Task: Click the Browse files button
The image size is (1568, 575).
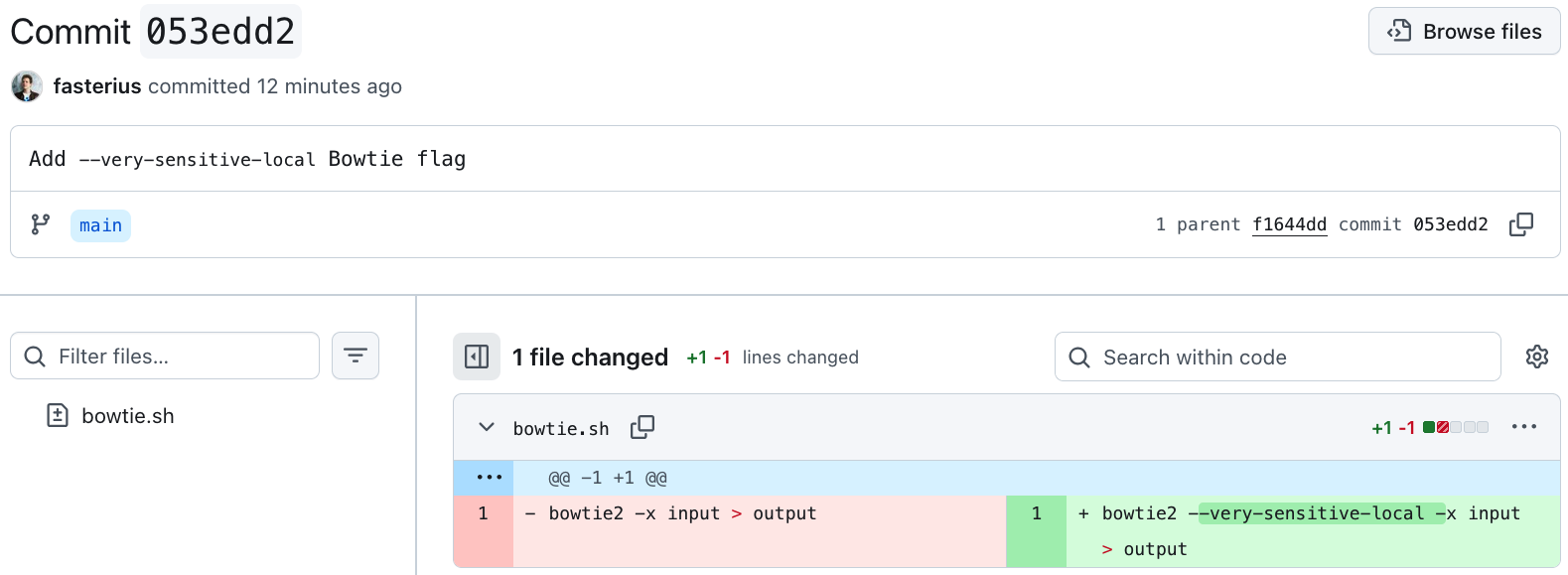Action: point(1464,32)
